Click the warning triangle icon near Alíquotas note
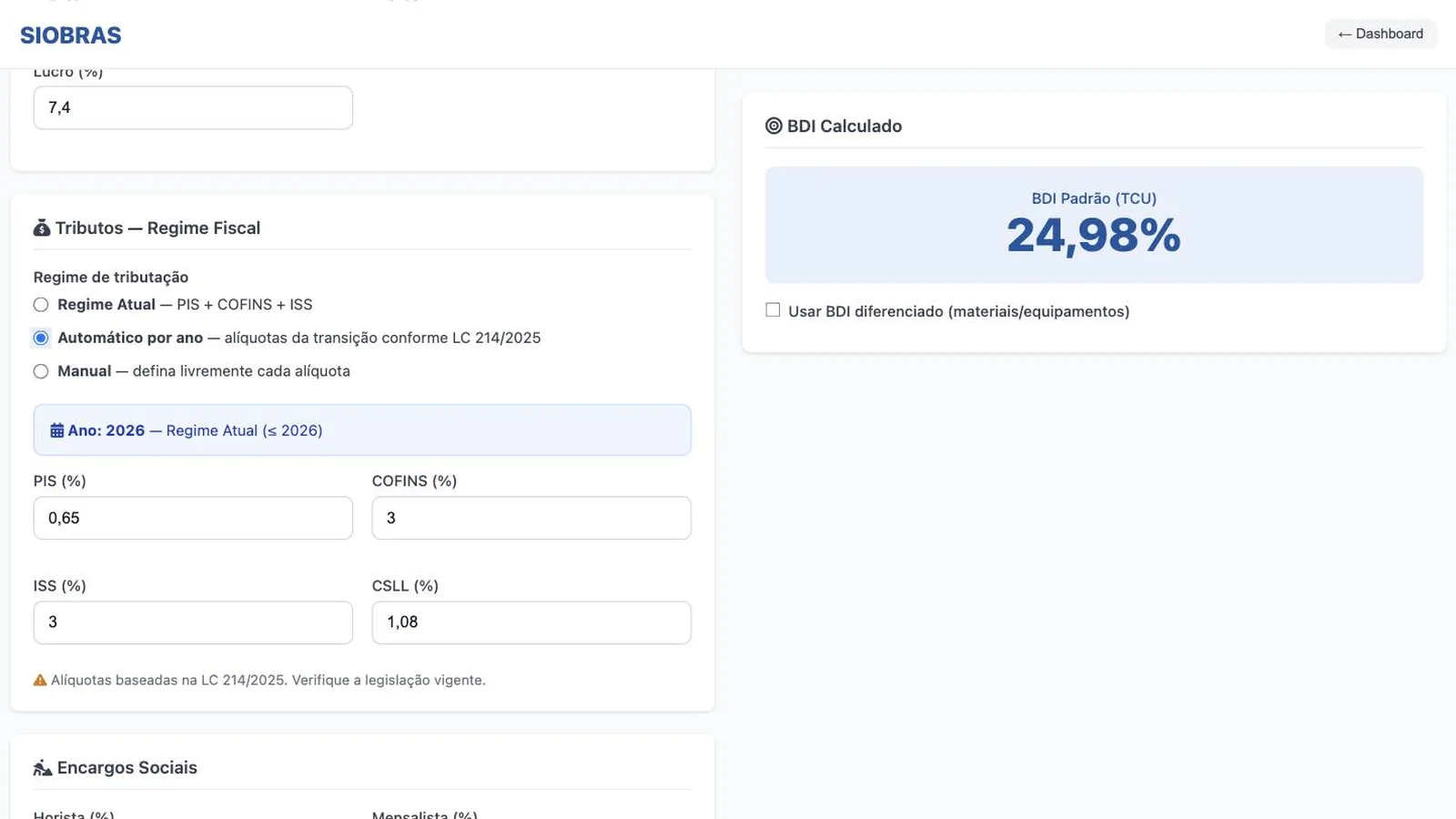Image resolution: width=1456 pixels, height=819 pixels. [40, 681]
